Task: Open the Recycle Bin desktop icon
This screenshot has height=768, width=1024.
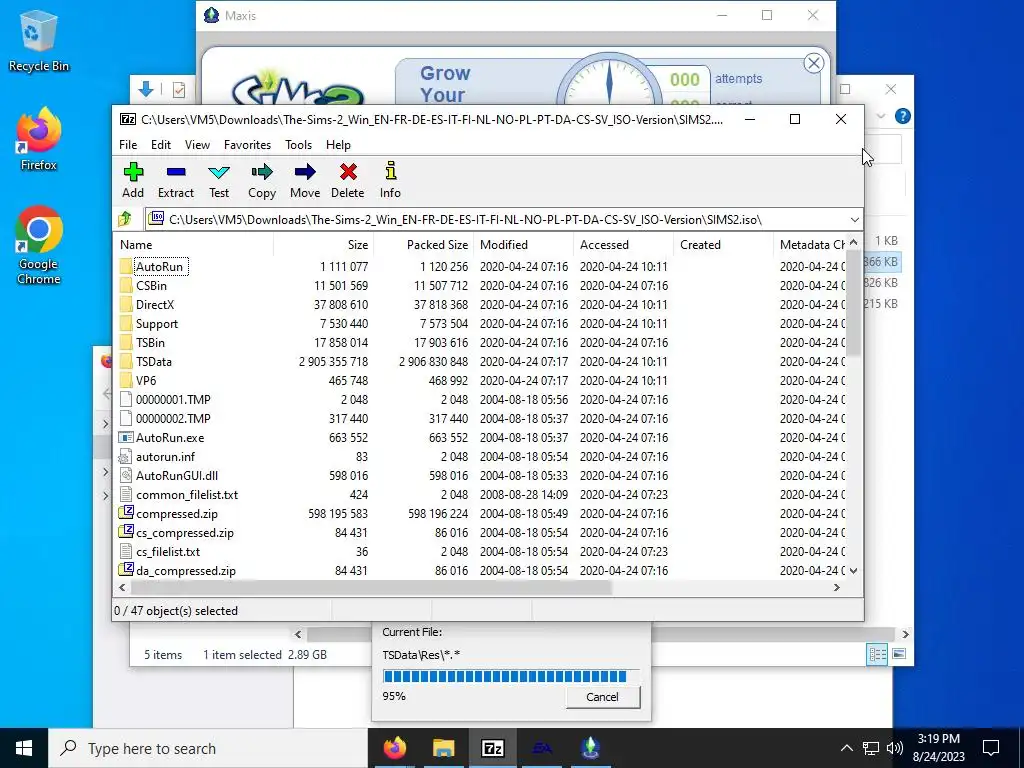Action: [39, 40]
